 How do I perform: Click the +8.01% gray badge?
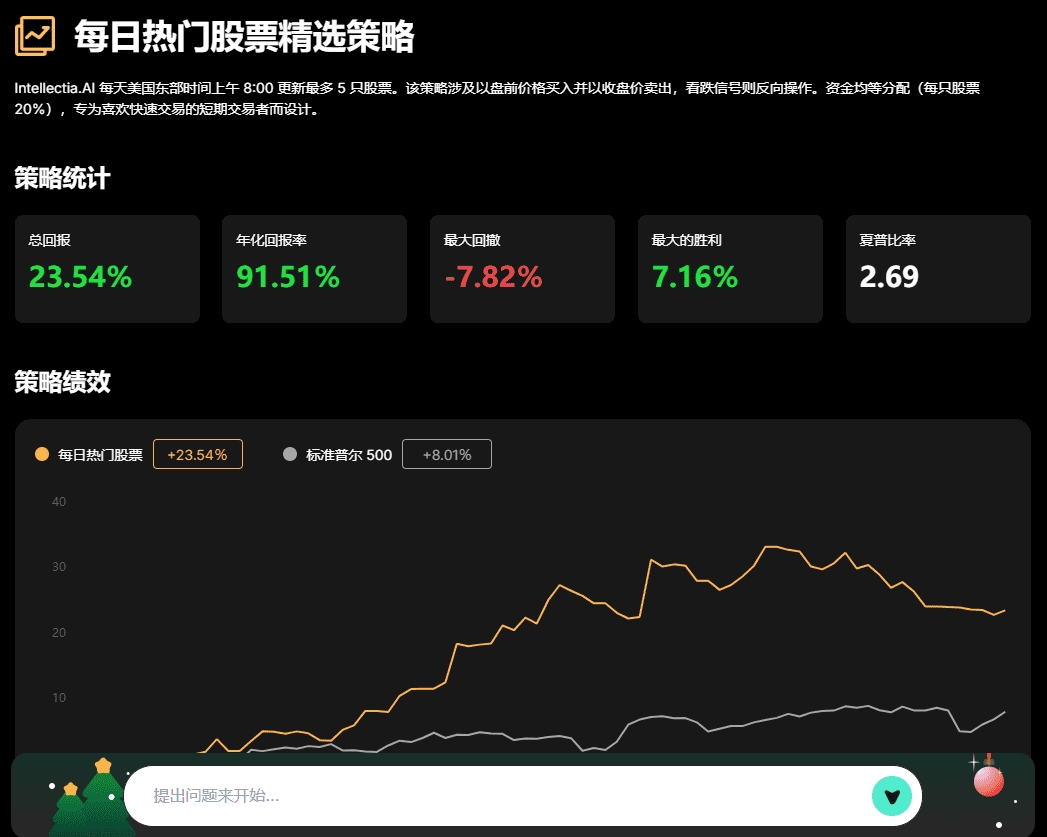pos(446,455)
